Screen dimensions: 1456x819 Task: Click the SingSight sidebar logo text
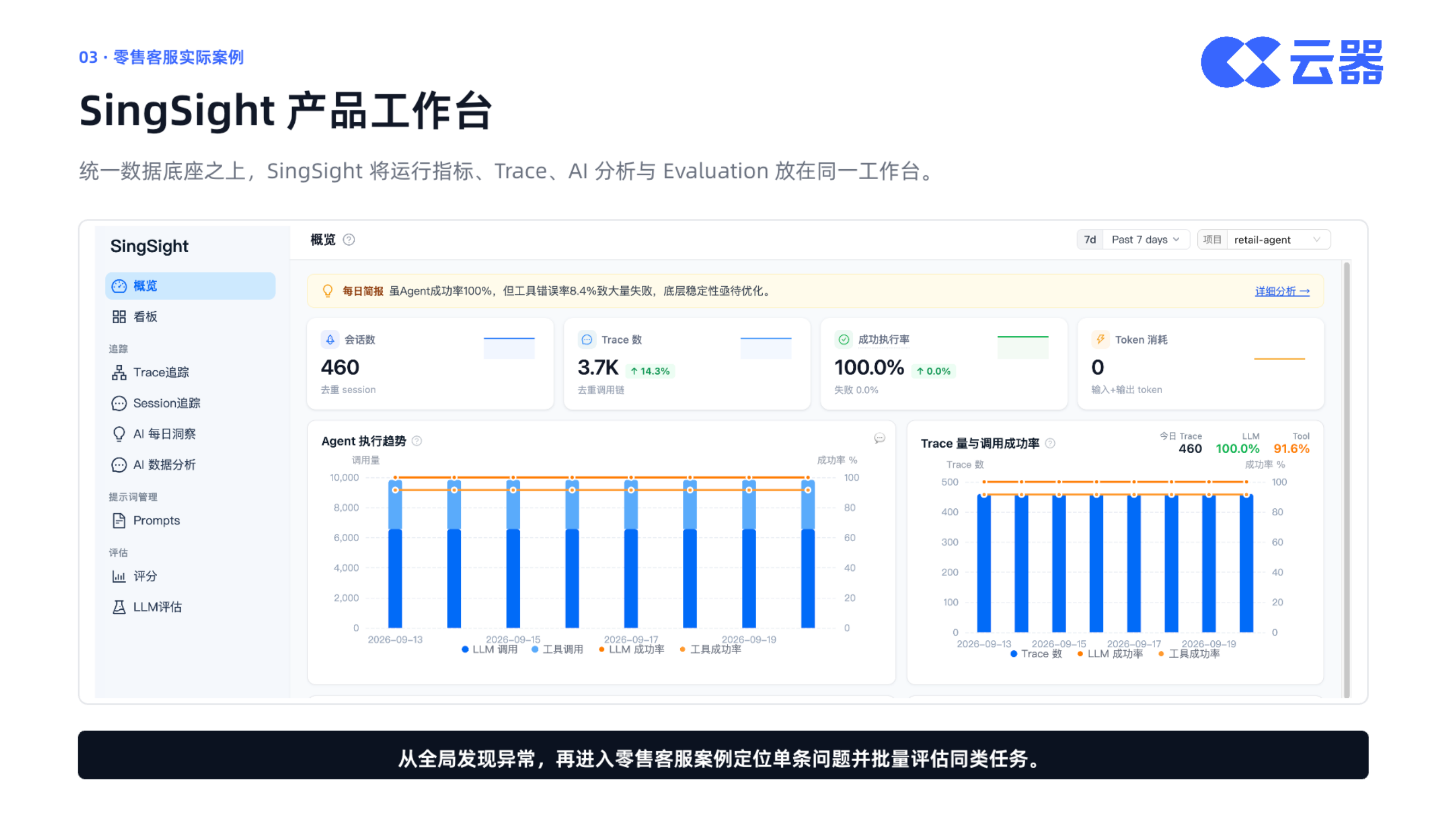point(149,246)
